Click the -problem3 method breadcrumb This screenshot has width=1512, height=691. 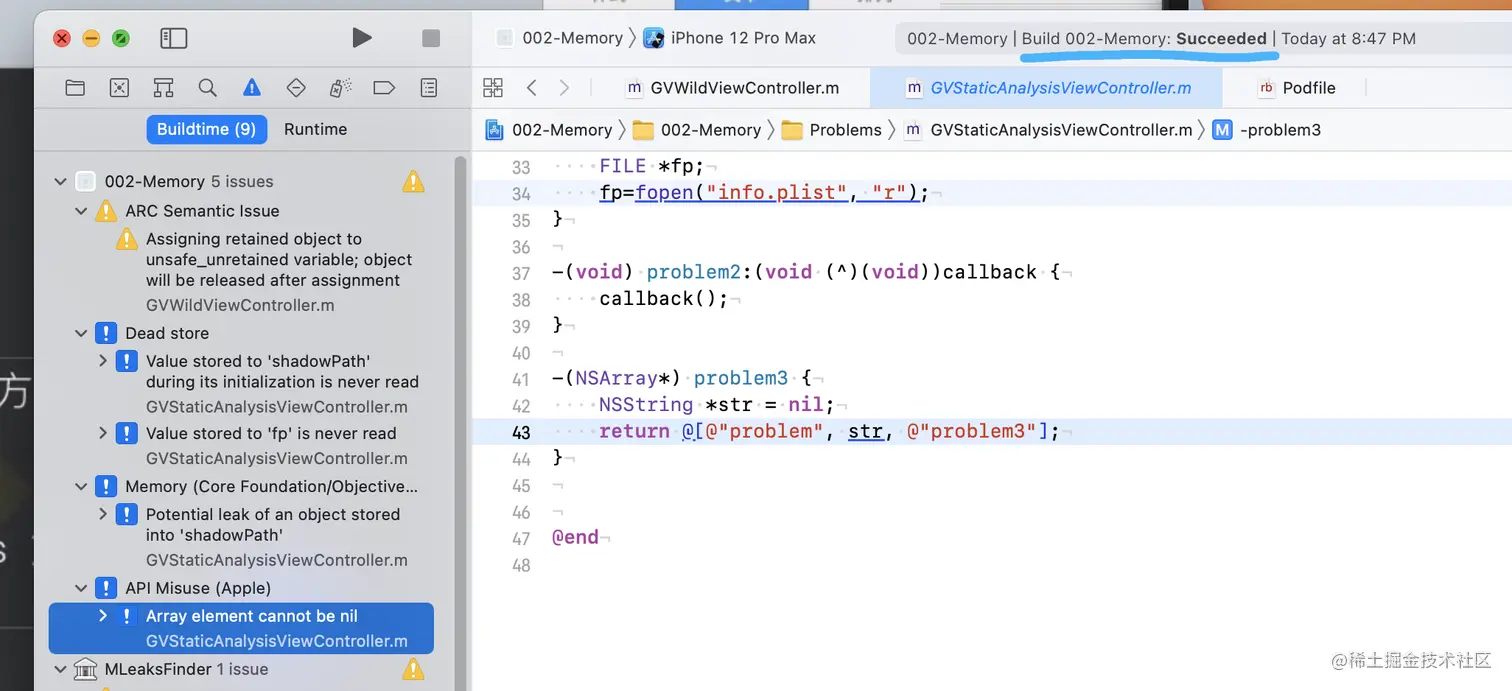pyautogui.click(x=1266, y=130)
